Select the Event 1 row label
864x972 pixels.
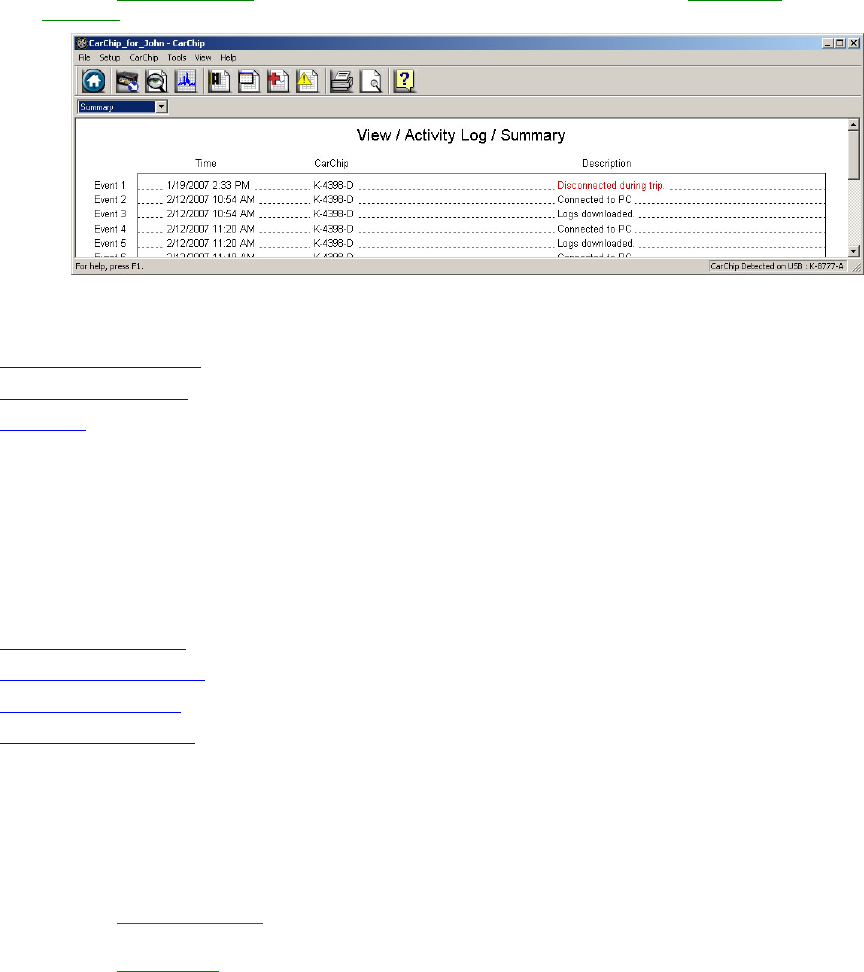point(110,185)
